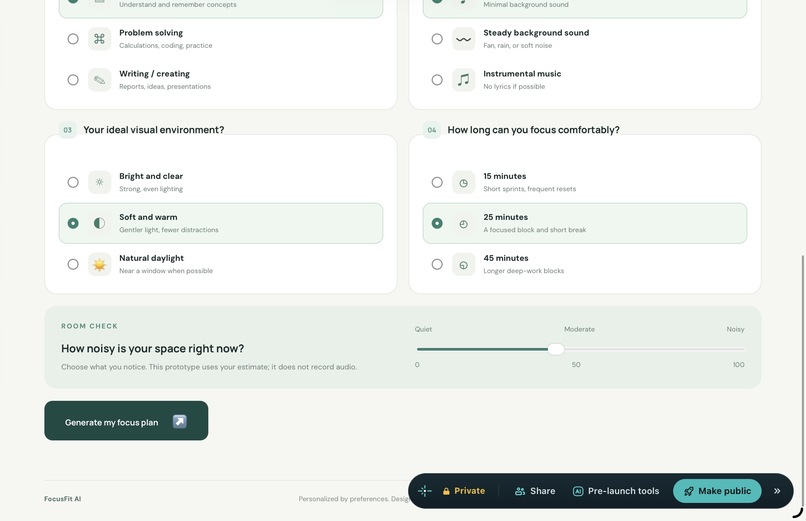Click the Make public button
The height and width of the screenshot is (521, 806).
tap(717, 491)
